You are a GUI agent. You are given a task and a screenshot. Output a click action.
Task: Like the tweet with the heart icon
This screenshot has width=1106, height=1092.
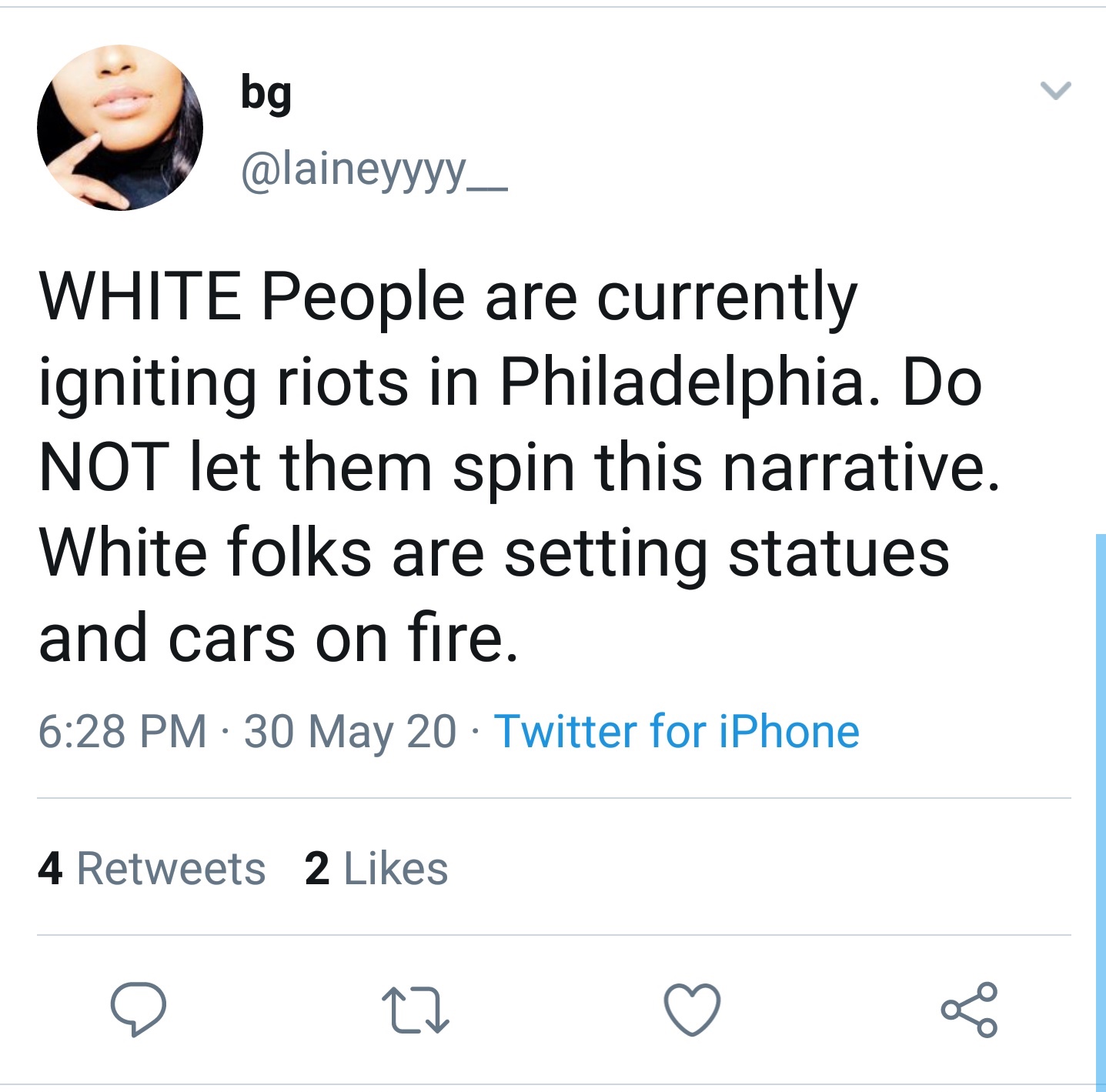[692, 1009]
